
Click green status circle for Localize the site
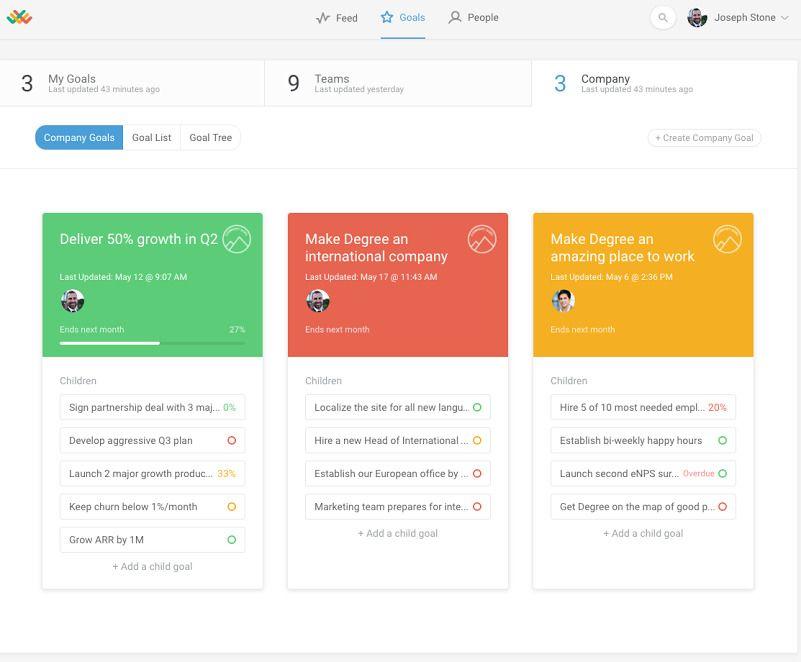(477, 408)
